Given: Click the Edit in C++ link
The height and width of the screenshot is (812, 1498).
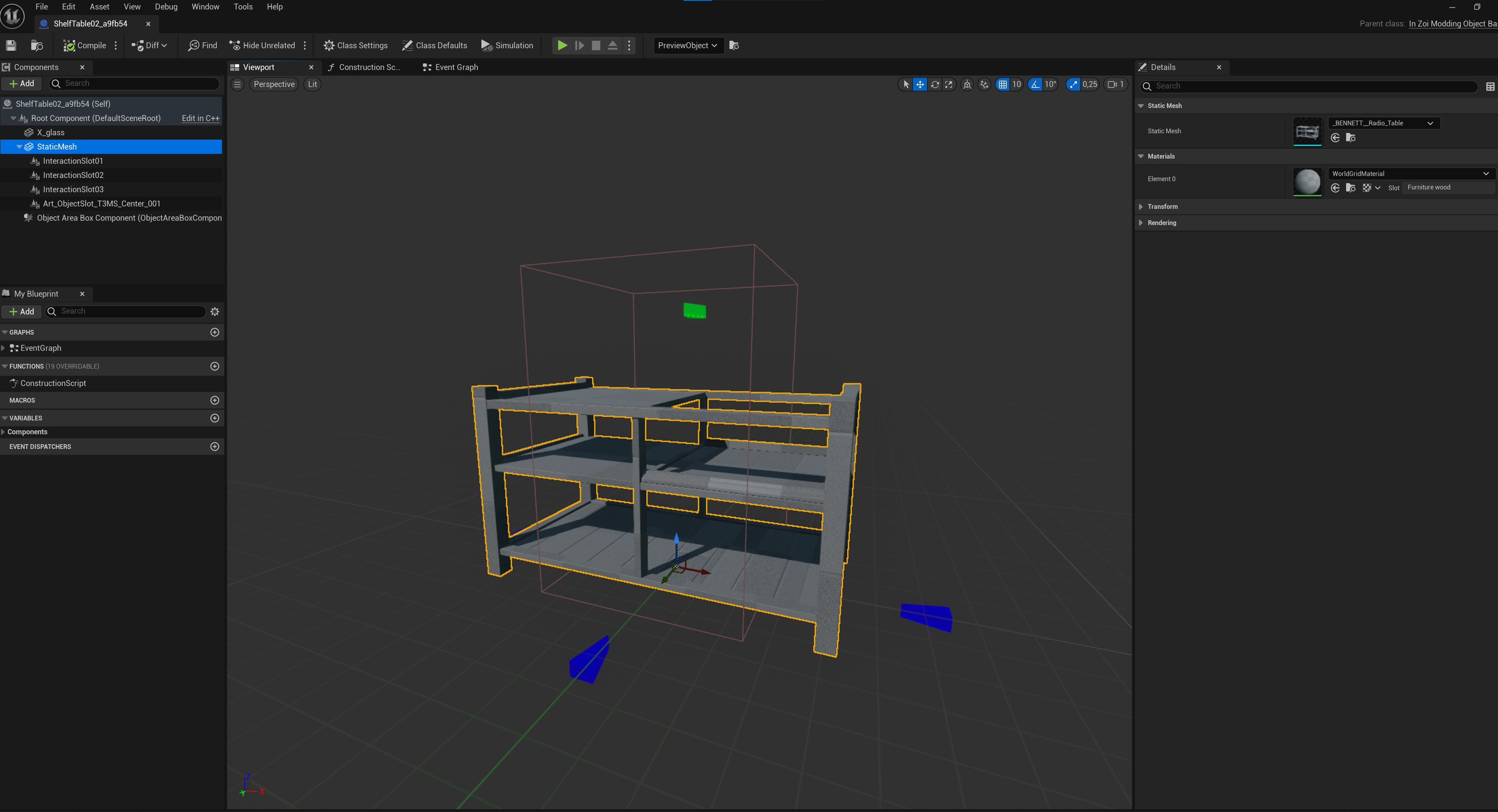Looking at the screenshot, I should click(200, 118).
